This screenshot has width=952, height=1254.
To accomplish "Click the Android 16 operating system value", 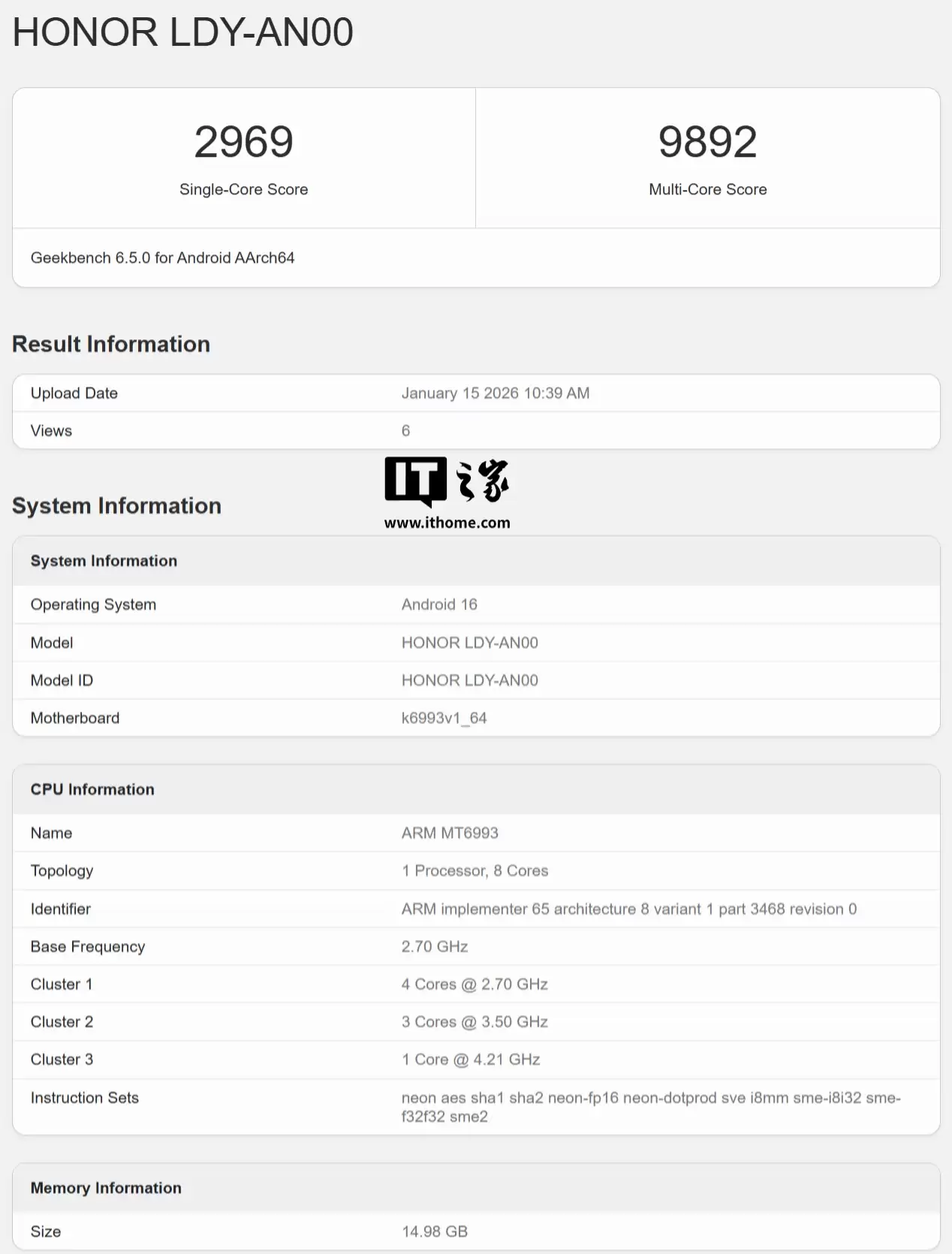I will [x=439, y=604].
